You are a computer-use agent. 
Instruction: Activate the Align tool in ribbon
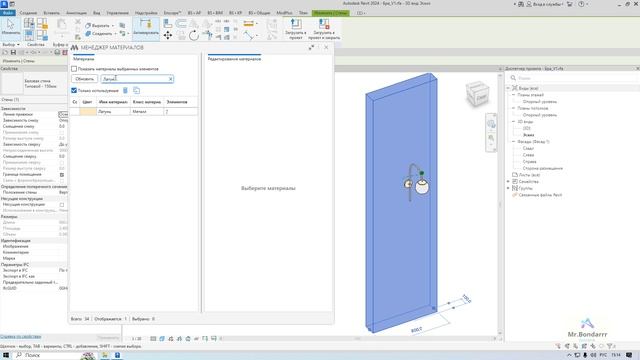pos(168,24)
